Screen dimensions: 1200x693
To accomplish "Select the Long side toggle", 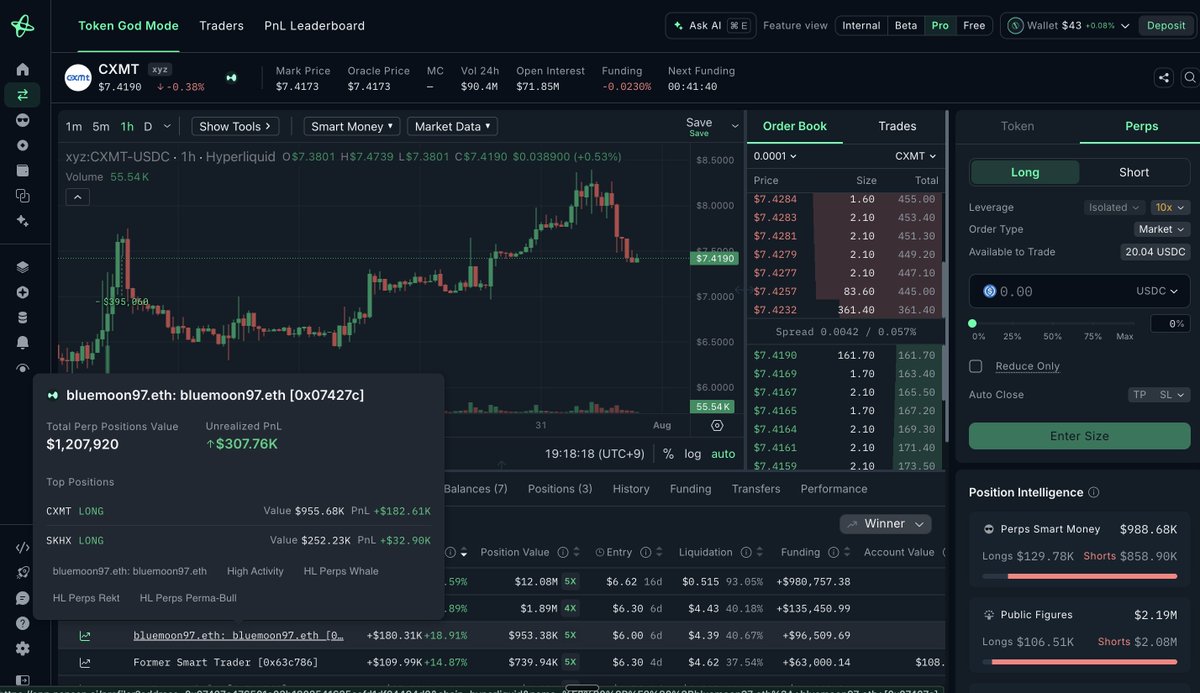I will coord(1025,172).
